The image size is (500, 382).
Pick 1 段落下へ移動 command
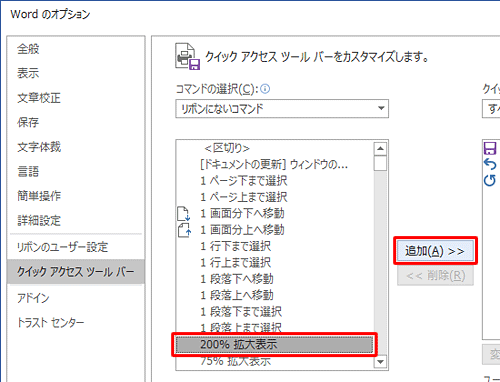pos(274,279)
